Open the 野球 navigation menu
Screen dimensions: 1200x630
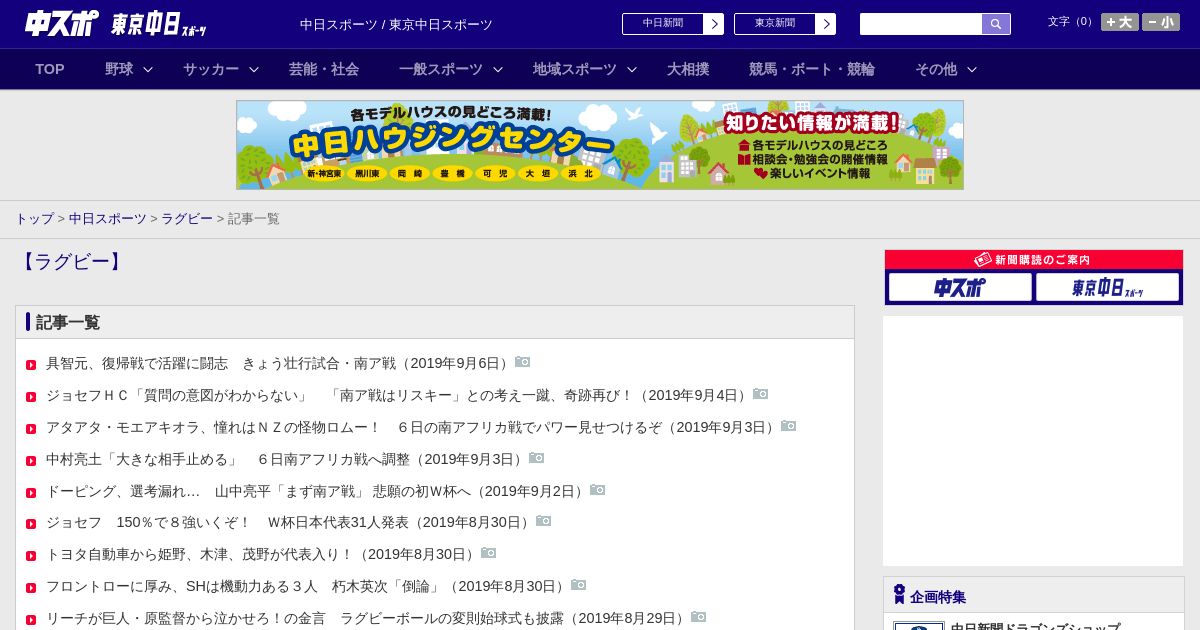pos(119,69)
